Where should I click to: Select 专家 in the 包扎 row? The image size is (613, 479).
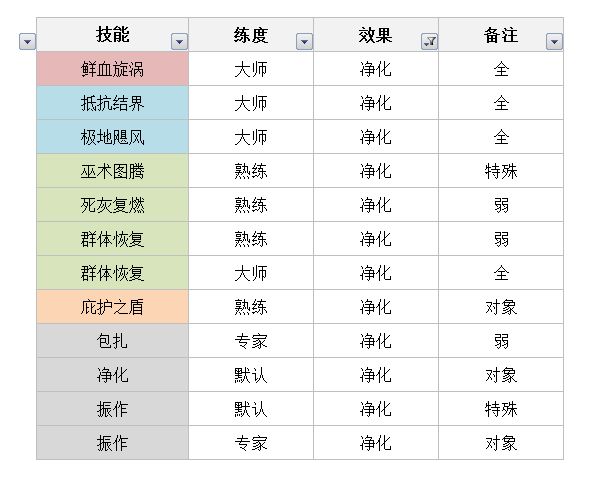coord(250,341)
